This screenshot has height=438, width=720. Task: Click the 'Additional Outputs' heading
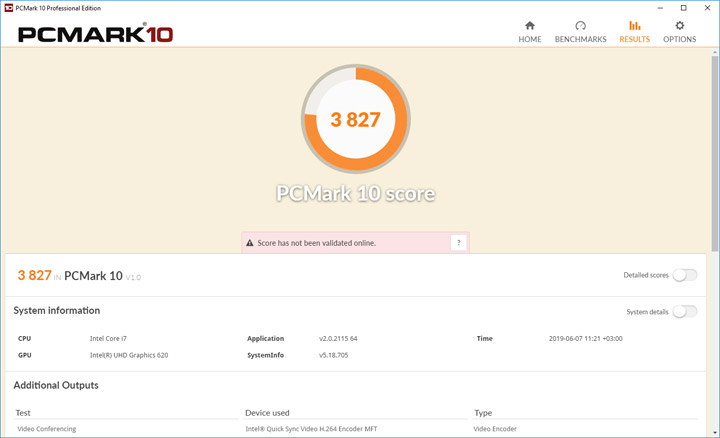(56, 385)
